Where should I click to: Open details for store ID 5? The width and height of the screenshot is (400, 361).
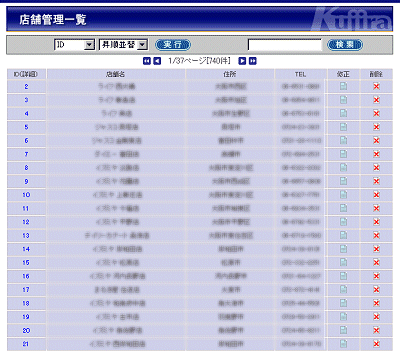point(26,127)
